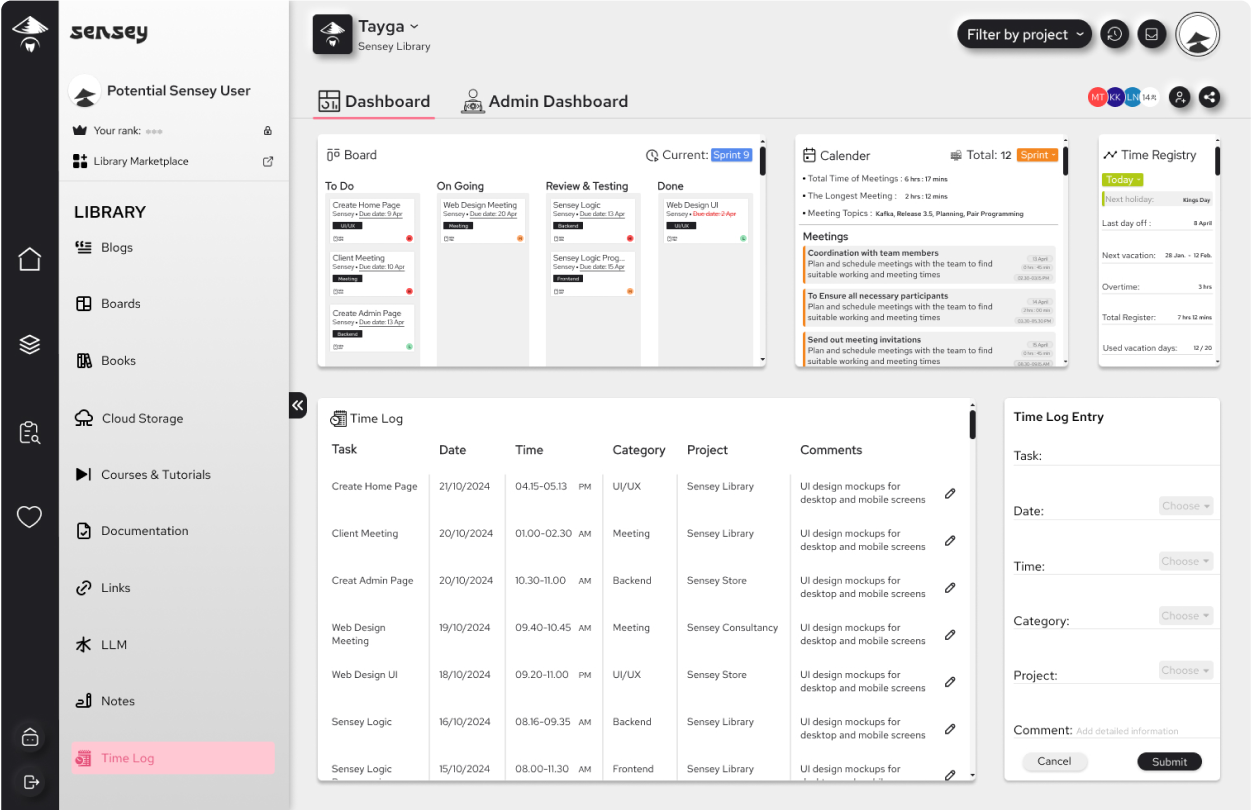Edit the Create Home Page time log row
The image size is (1251, 810).
click(950, 493)
